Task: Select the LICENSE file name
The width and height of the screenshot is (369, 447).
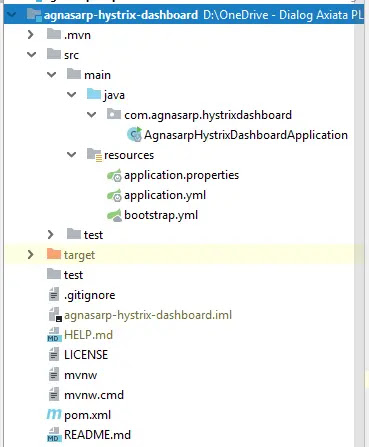Action: (86, 355)
